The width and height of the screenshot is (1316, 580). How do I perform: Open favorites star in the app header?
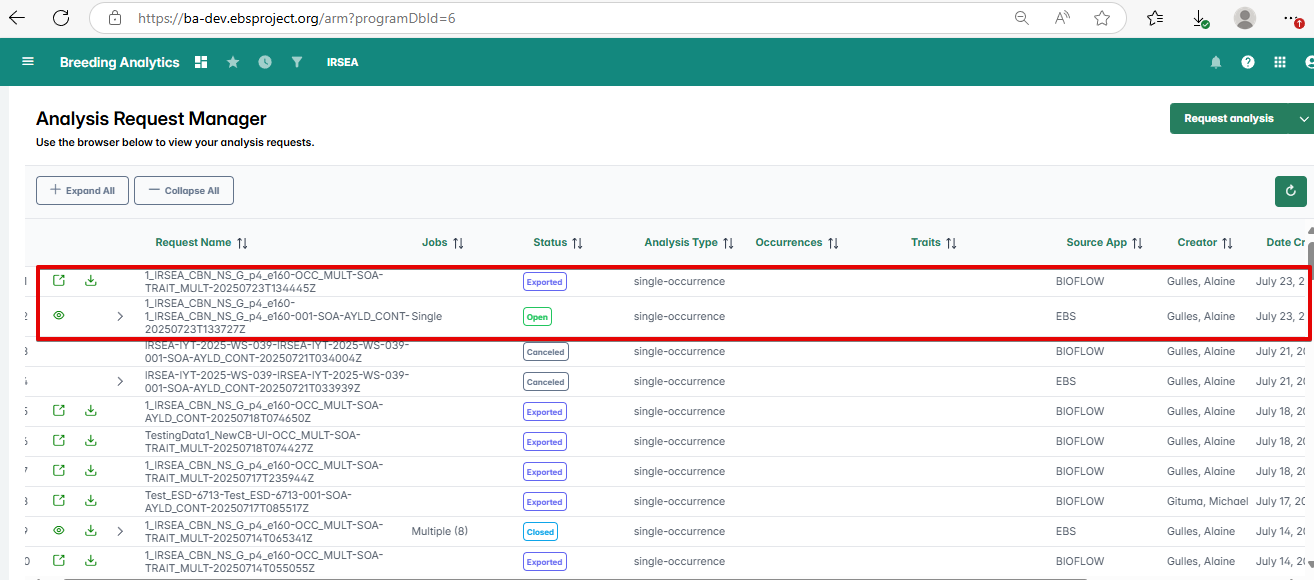pos(233,62)
